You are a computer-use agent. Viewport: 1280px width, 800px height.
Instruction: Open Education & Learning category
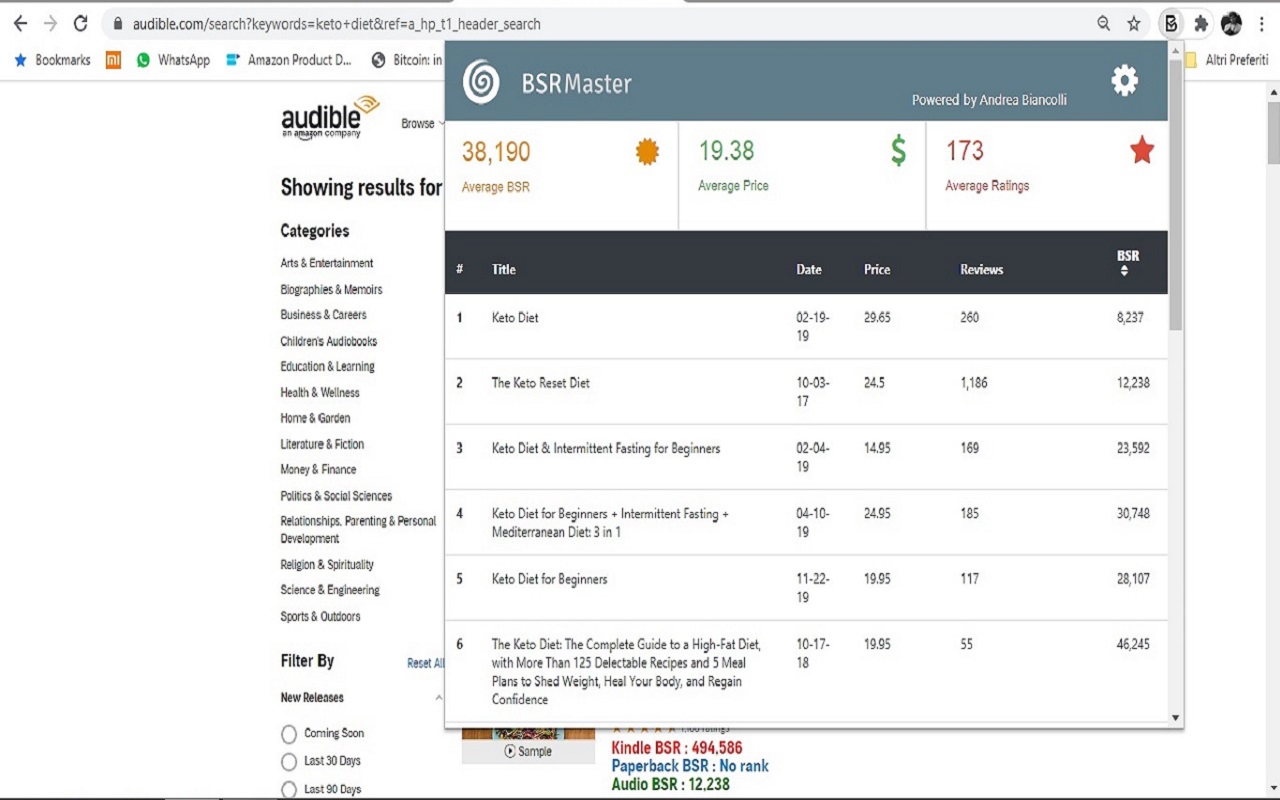[x=327, y=367]
